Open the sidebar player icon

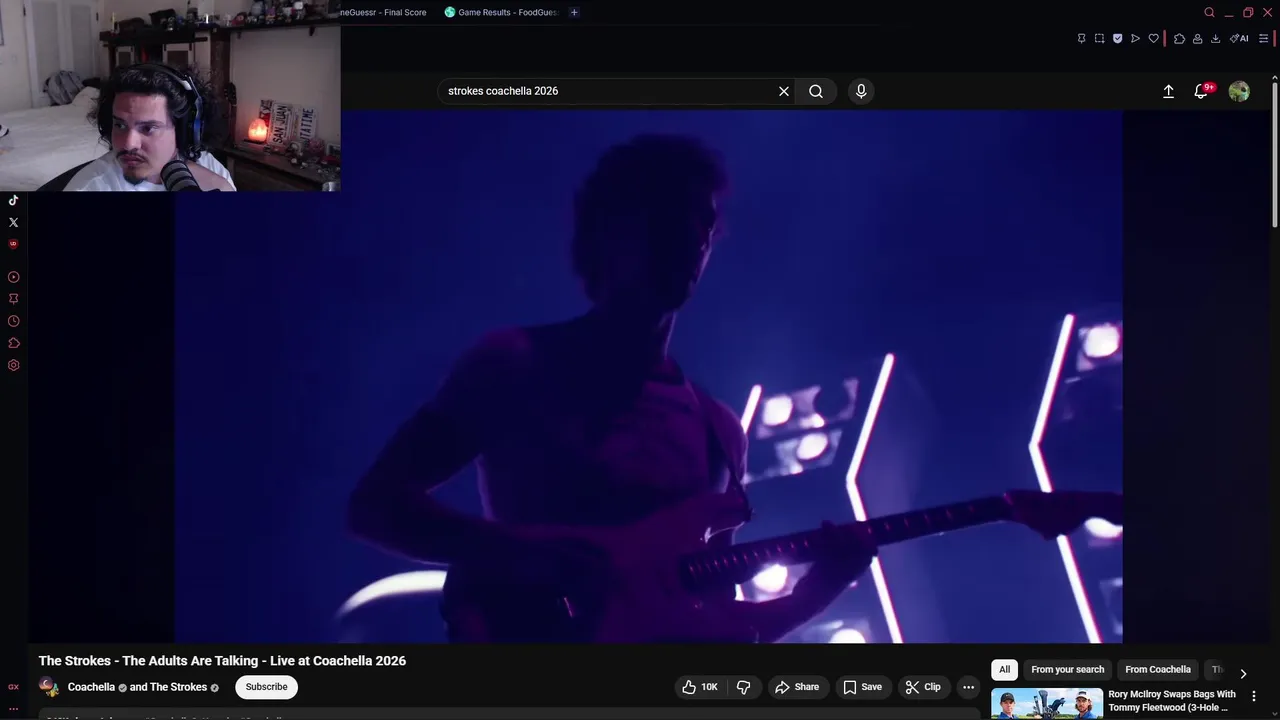(x=13, y=277)
